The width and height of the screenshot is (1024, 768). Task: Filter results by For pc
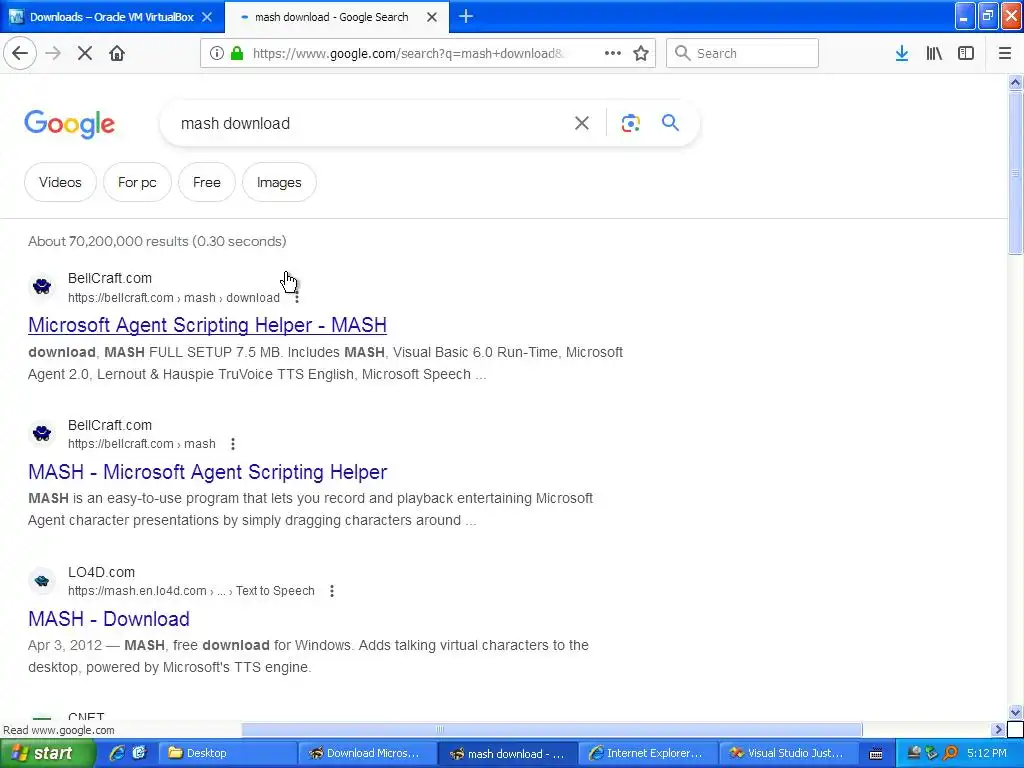(137, 182)
